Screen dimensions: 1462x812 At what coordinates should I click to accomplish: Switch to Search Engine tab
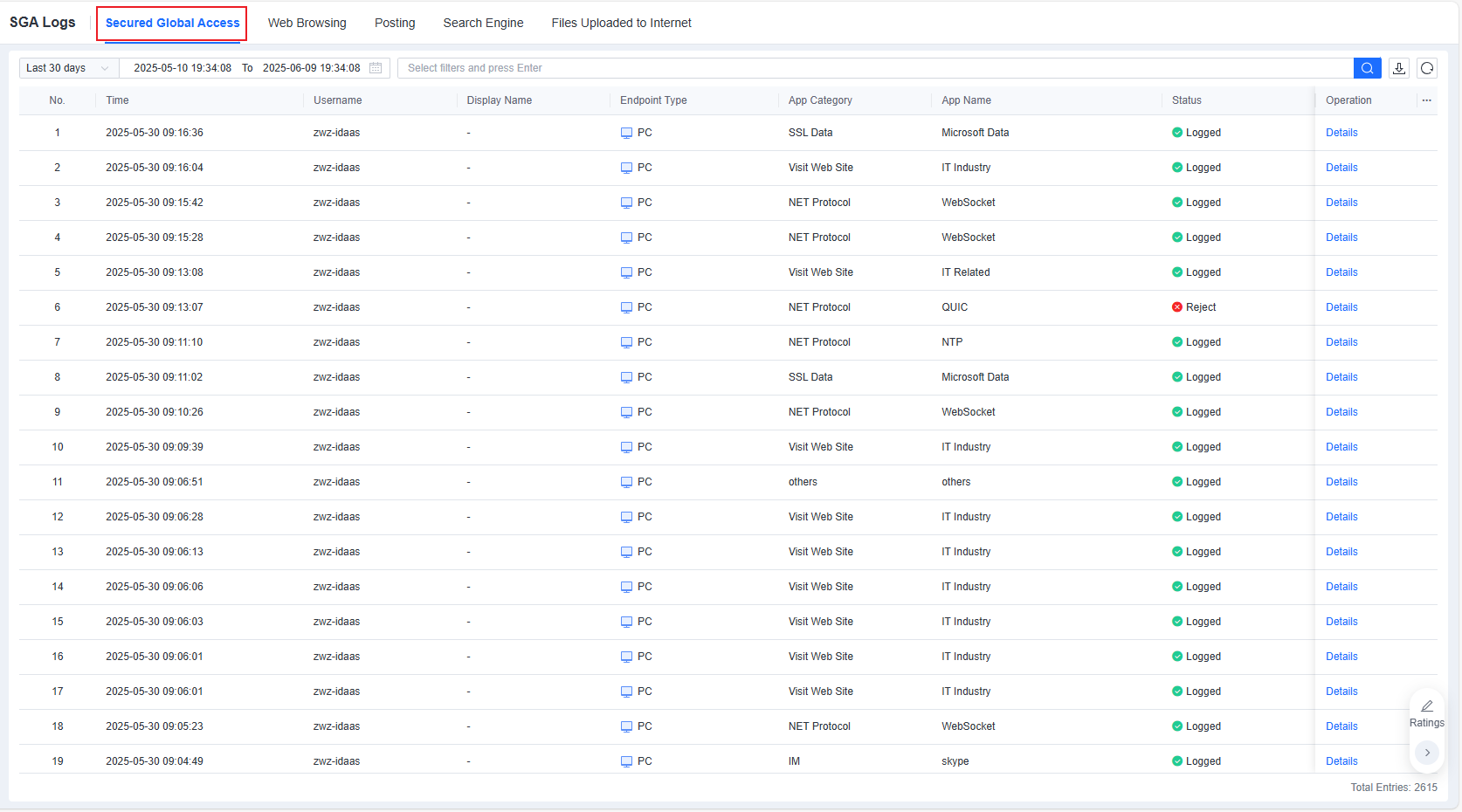(483, 23)
